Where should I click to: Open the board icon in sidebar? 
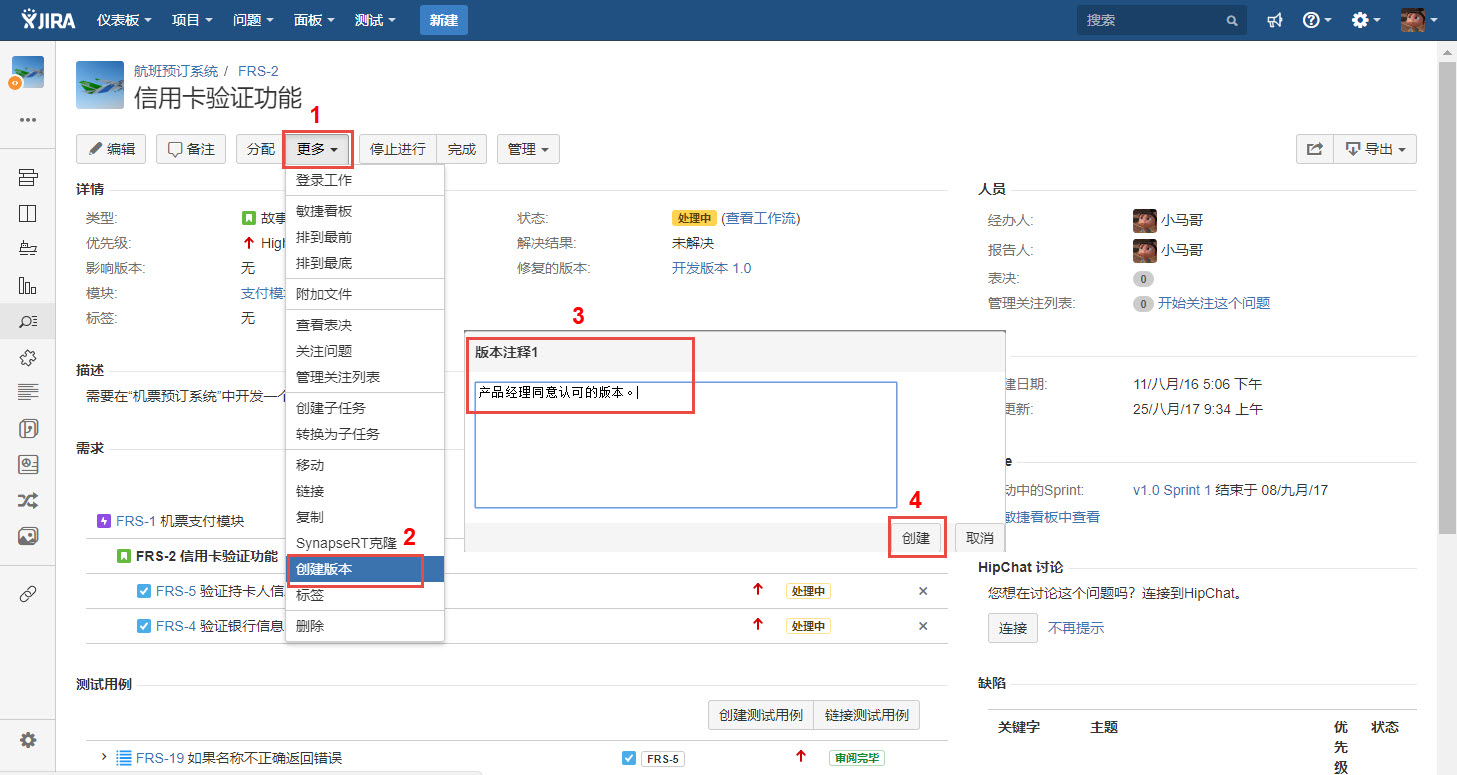(x=28, y=213)
